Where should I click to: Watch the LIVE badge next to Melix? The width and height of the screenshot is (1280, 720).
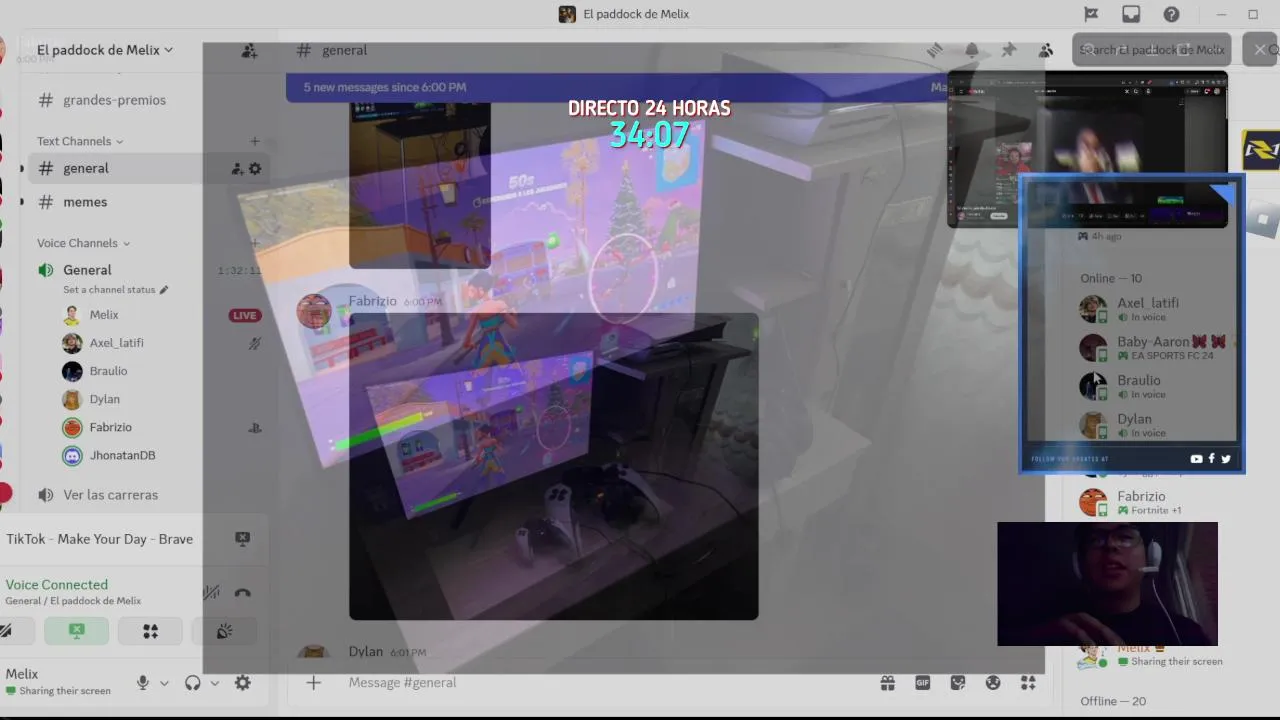click(x=244, y=315)
